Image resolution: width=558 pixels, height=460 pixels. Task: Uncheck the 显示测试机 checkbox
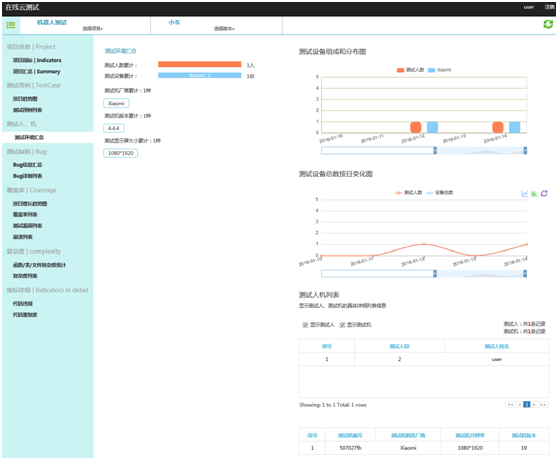tap(342, 325)
